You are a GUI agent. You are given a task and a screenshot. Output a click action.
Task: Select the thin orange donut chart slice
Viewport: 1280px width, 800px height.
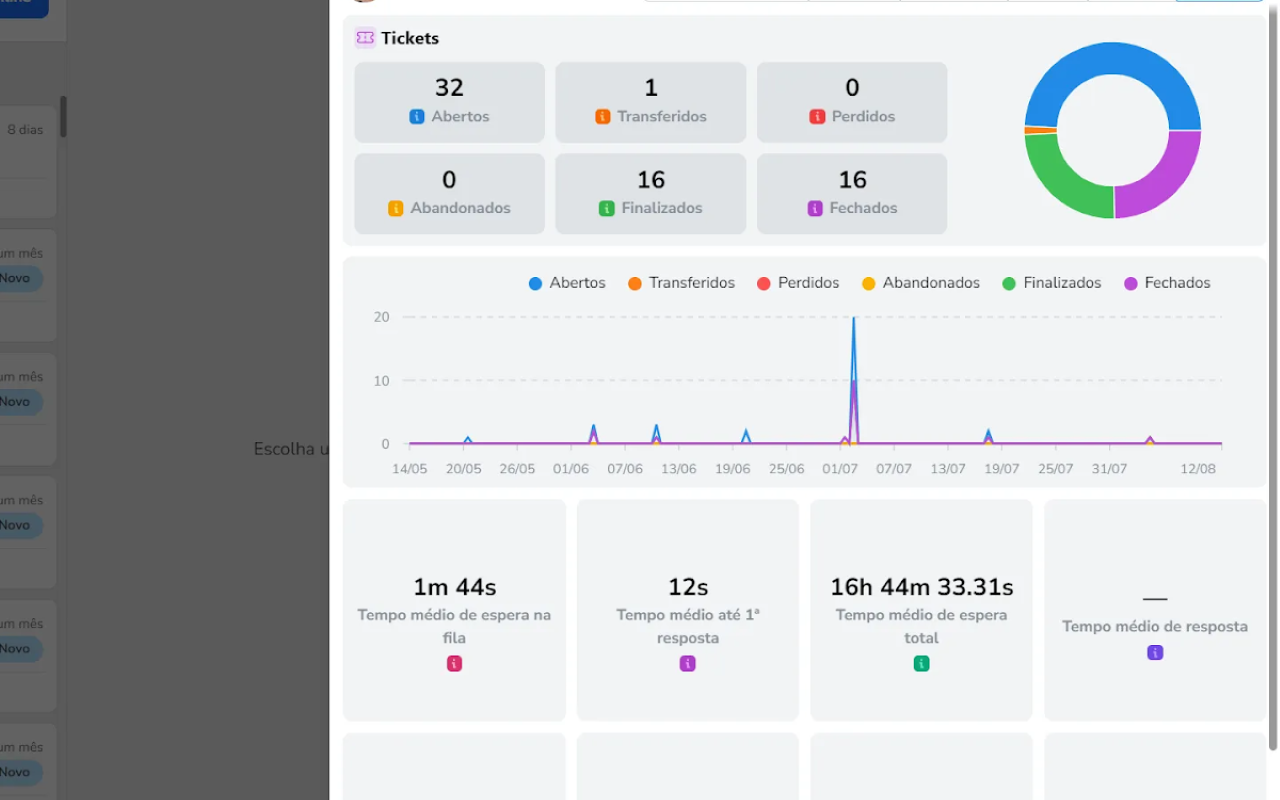[1040, 130]
